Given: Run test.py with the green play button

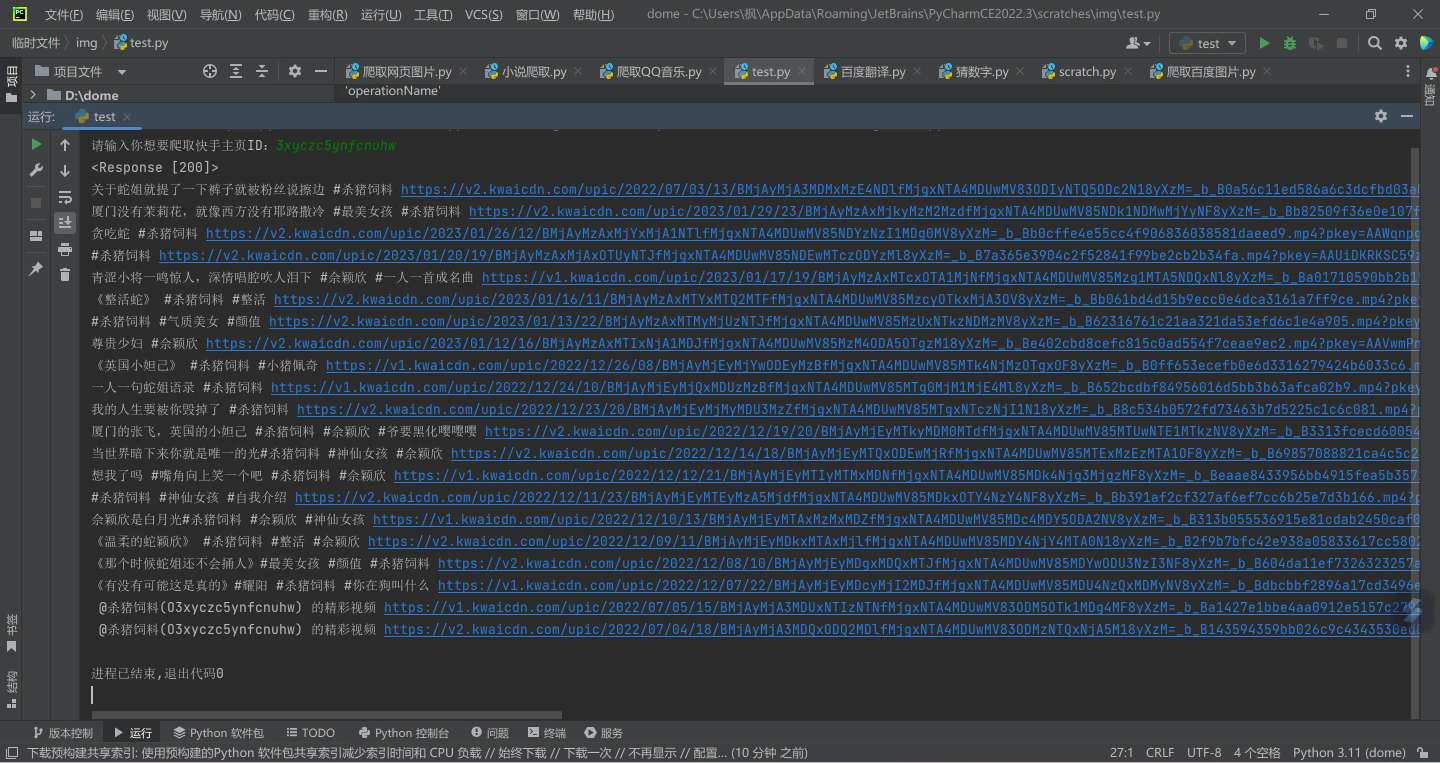Looking at the screenshot, I should pos(1262,42).
